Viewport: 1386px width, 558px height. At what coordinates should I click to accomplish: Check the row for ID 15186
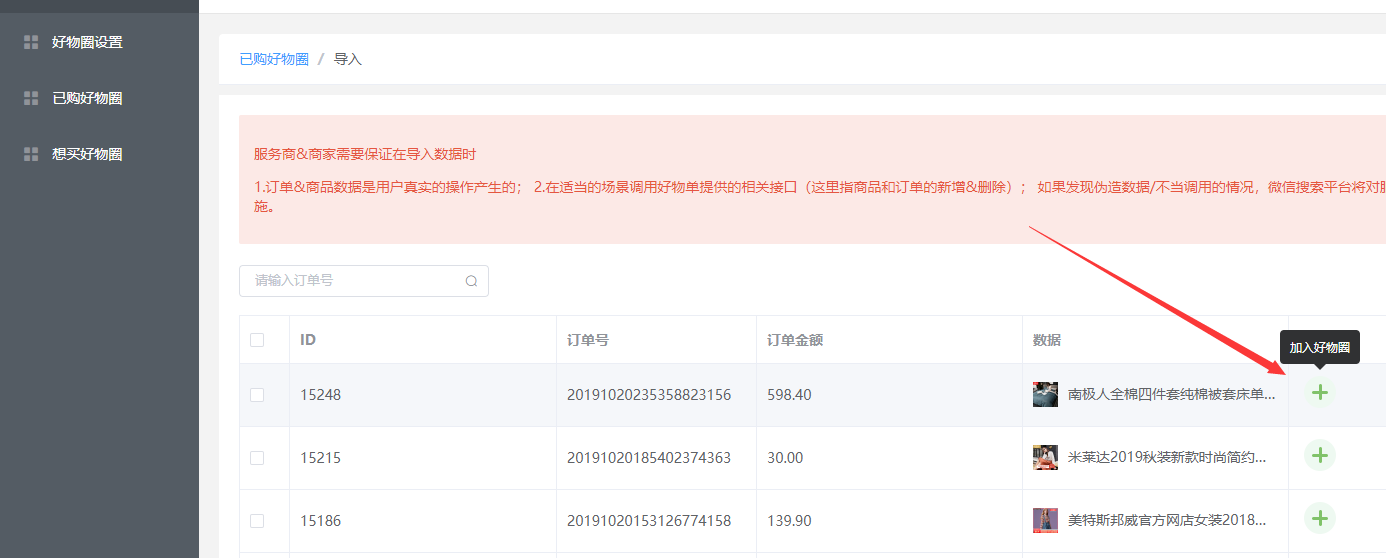(x=257, y=521)
